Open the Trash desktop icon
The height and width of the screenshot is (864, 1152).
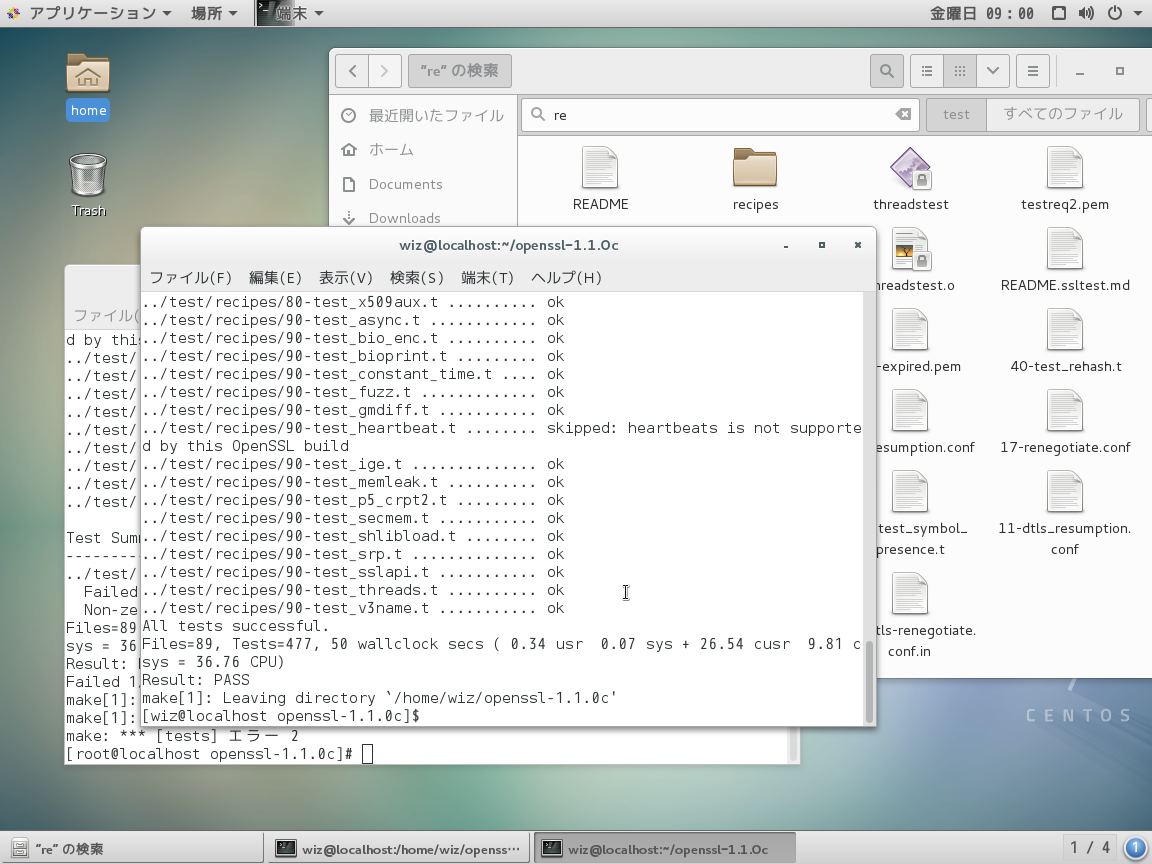click(88, 185)
